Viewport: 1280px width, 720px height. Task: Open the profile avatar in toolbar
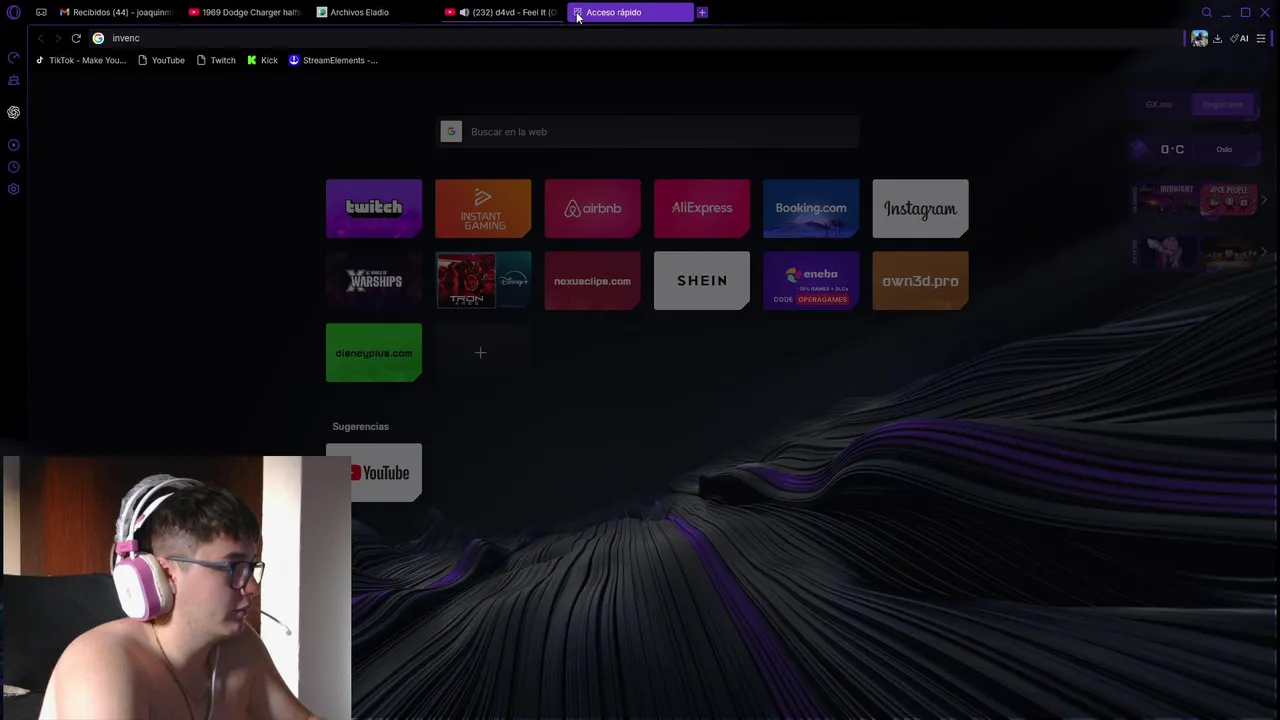[1199, 38]
